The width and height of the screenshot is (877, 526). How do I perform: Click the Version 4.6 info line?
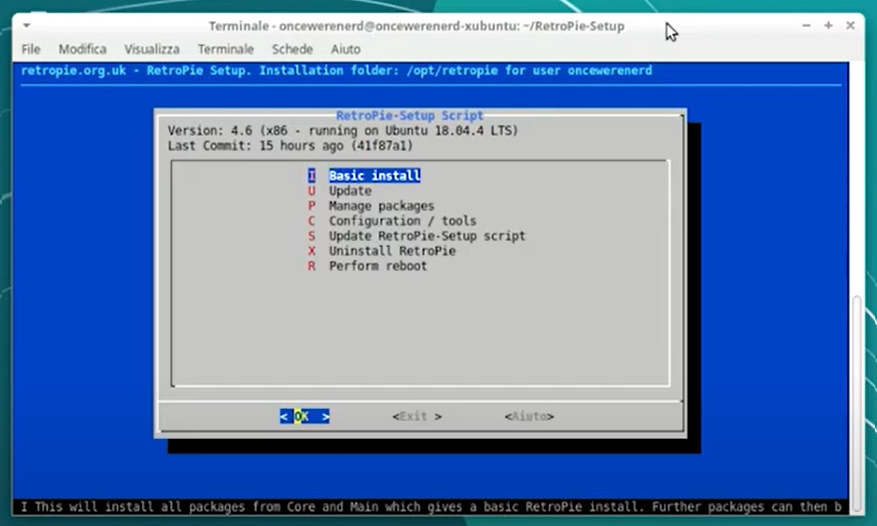[343, 130]
